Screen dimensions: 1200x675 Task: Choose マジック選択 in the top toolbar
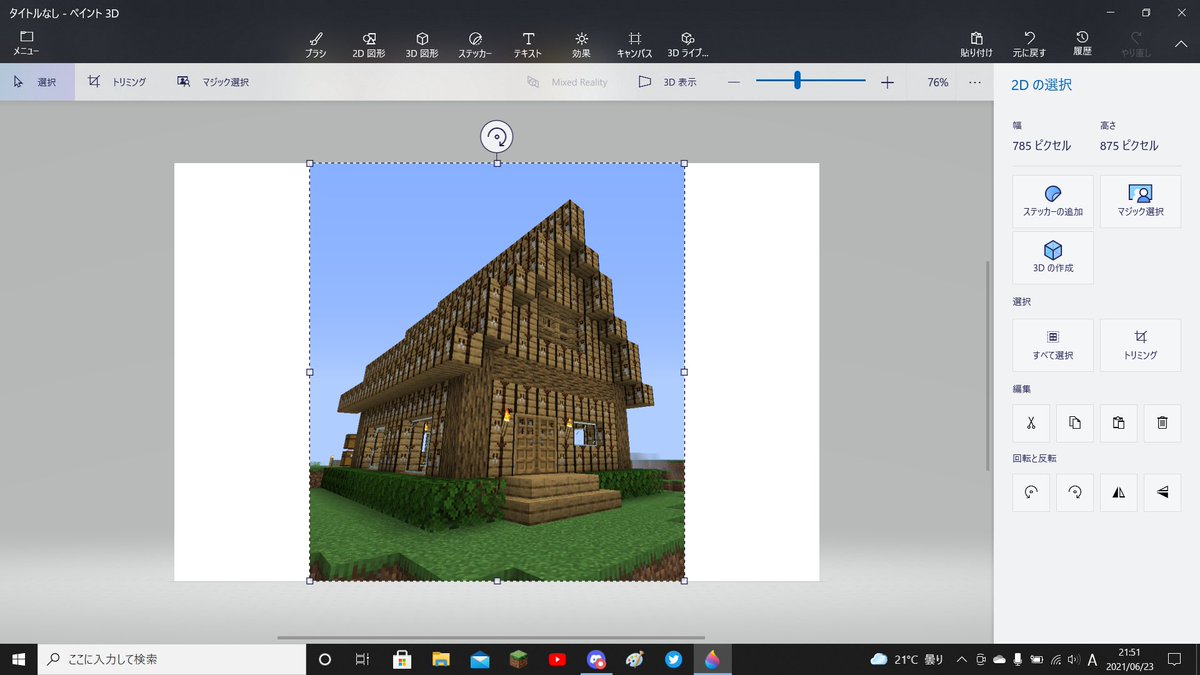[x=213, y=82]
